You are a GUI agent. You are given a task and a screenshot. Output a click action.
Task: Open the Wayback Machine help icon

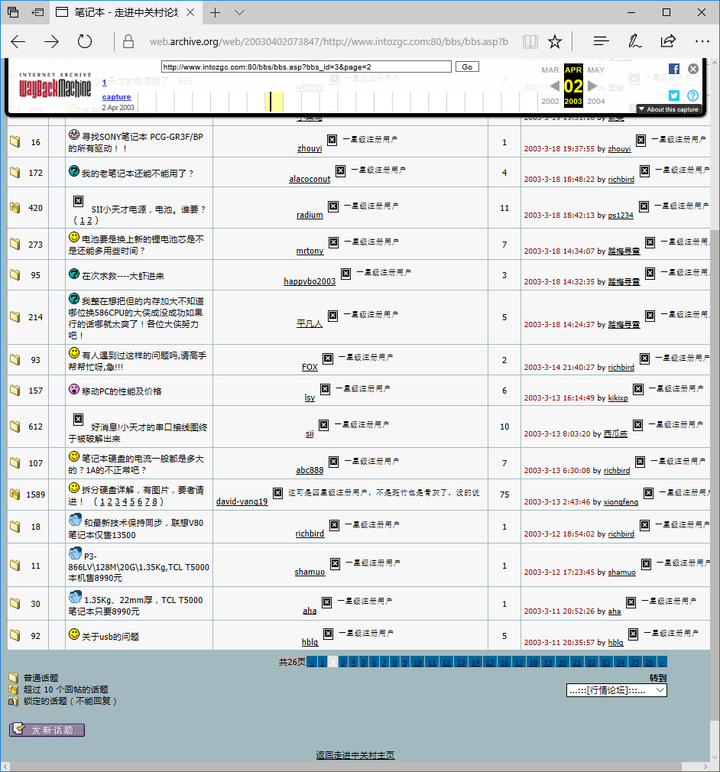(692, 95)
